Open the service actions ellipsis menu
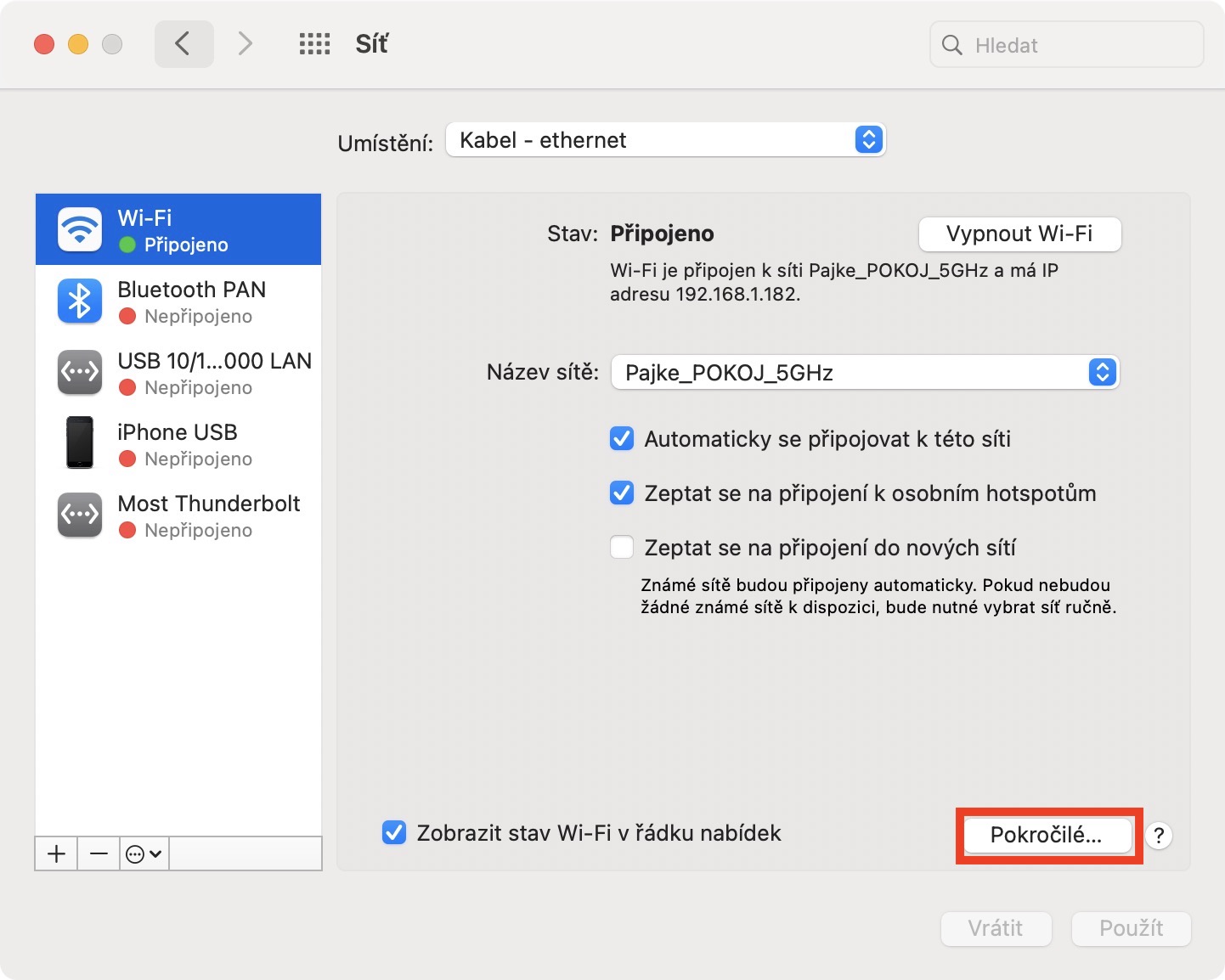 point(144,853)
